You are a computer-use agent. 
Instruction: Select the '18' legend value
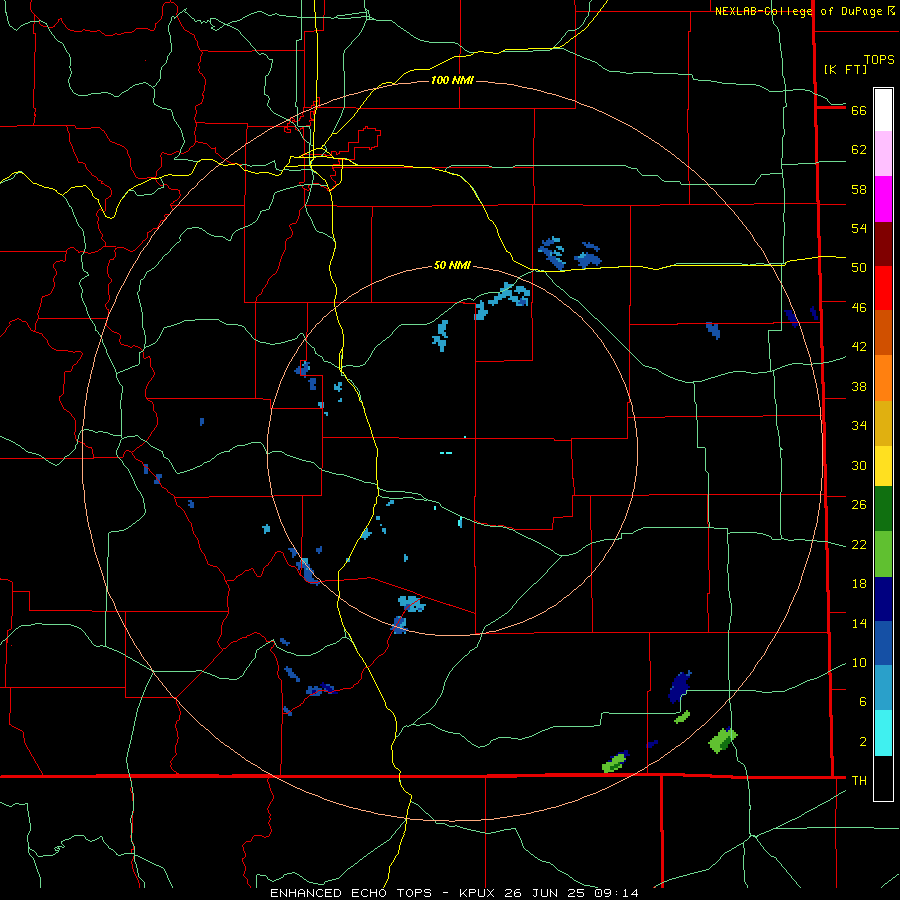[x=859, y=584]
